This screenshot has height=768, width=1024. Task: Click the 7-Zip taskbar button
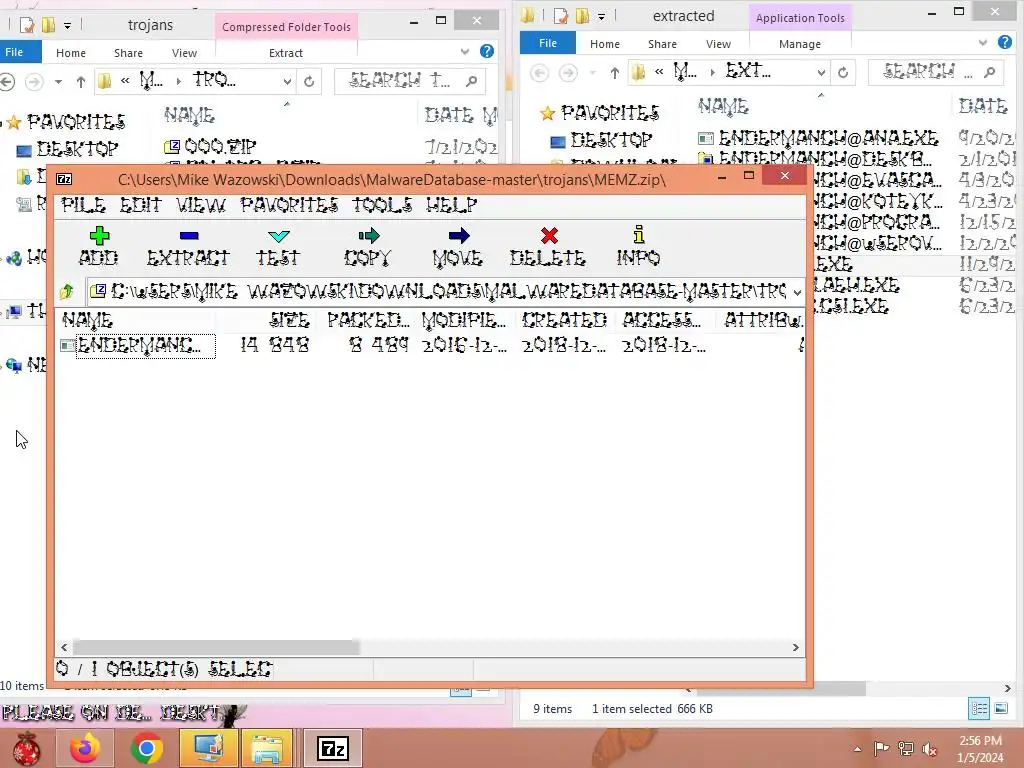pos(332,748)
